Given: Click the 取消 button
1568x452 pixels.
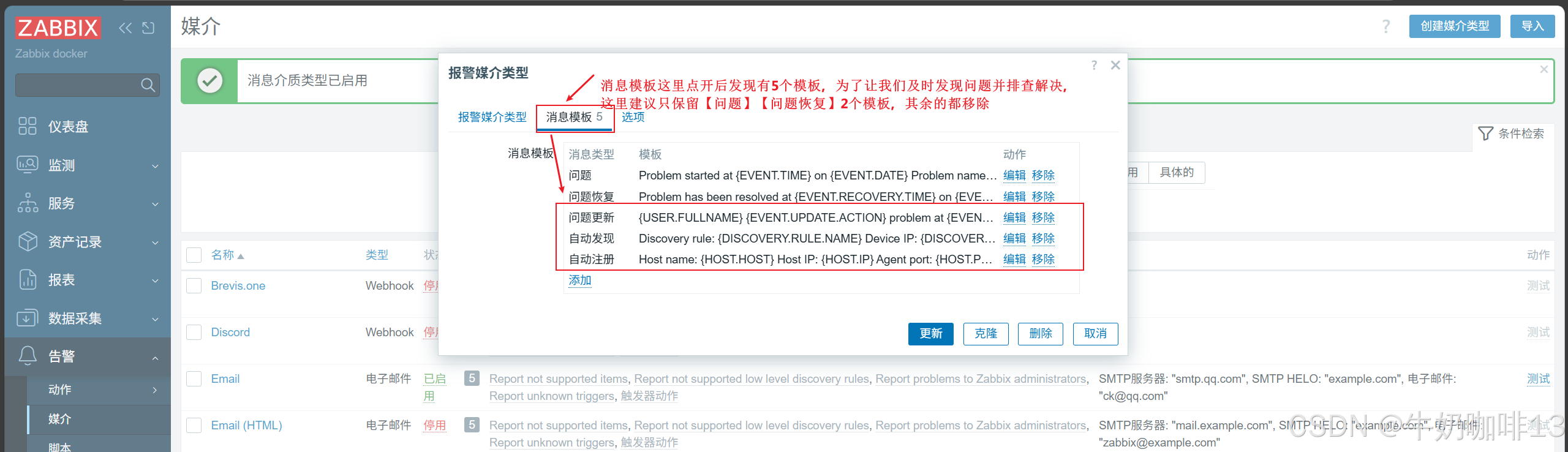Looking at the screenshot, I should [1095, 334].
